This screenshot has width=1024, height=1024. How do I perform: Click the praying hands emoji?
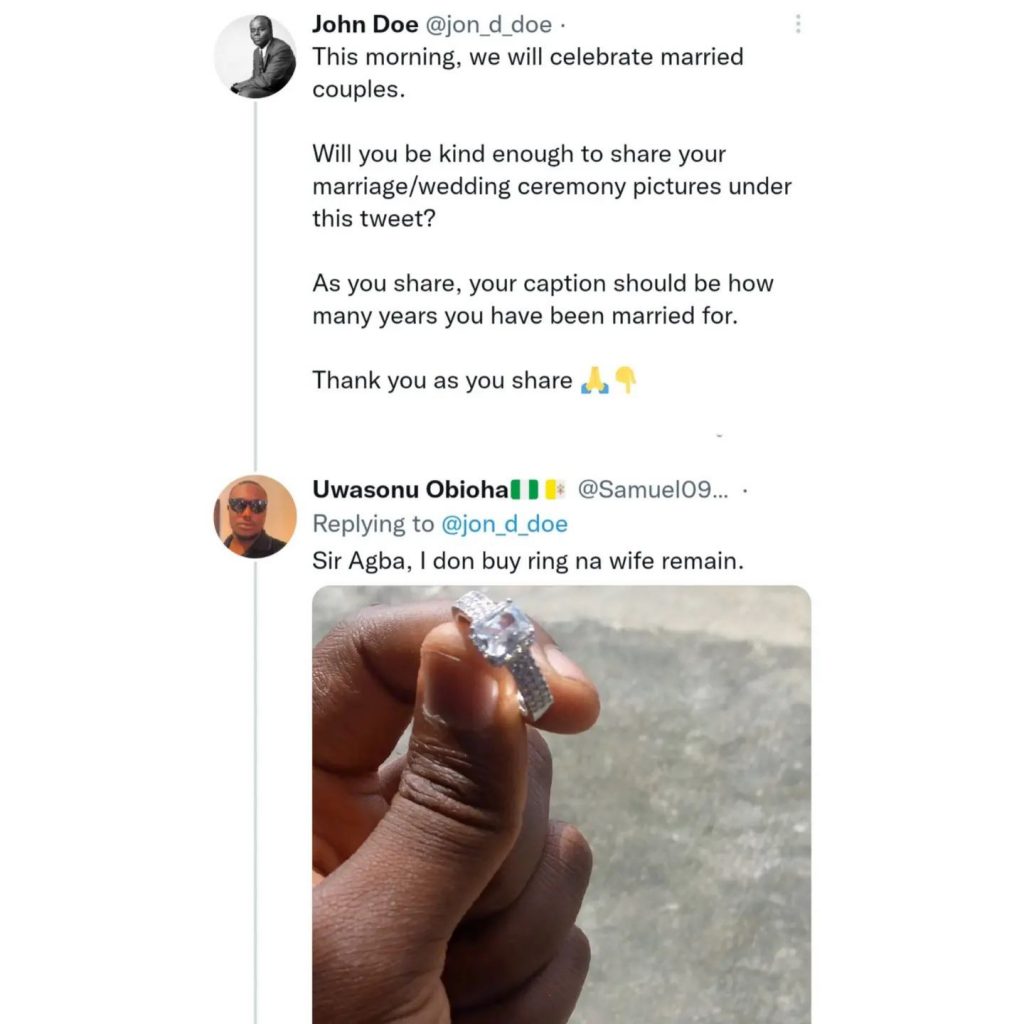point(595,380)
